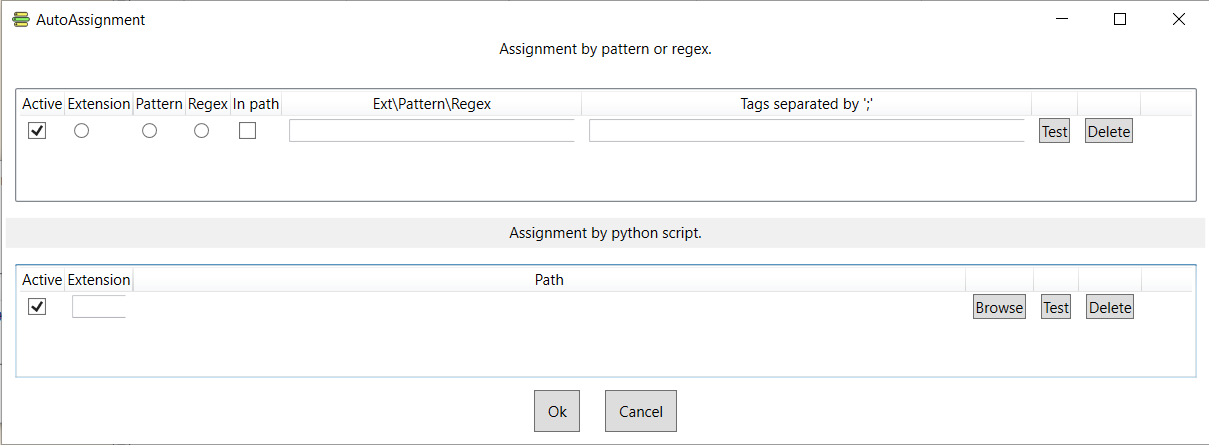The width and height of the screenshot is (1209, 445).
Task: Uncheck Active for the pattern rule row
Action: point(37,131)
